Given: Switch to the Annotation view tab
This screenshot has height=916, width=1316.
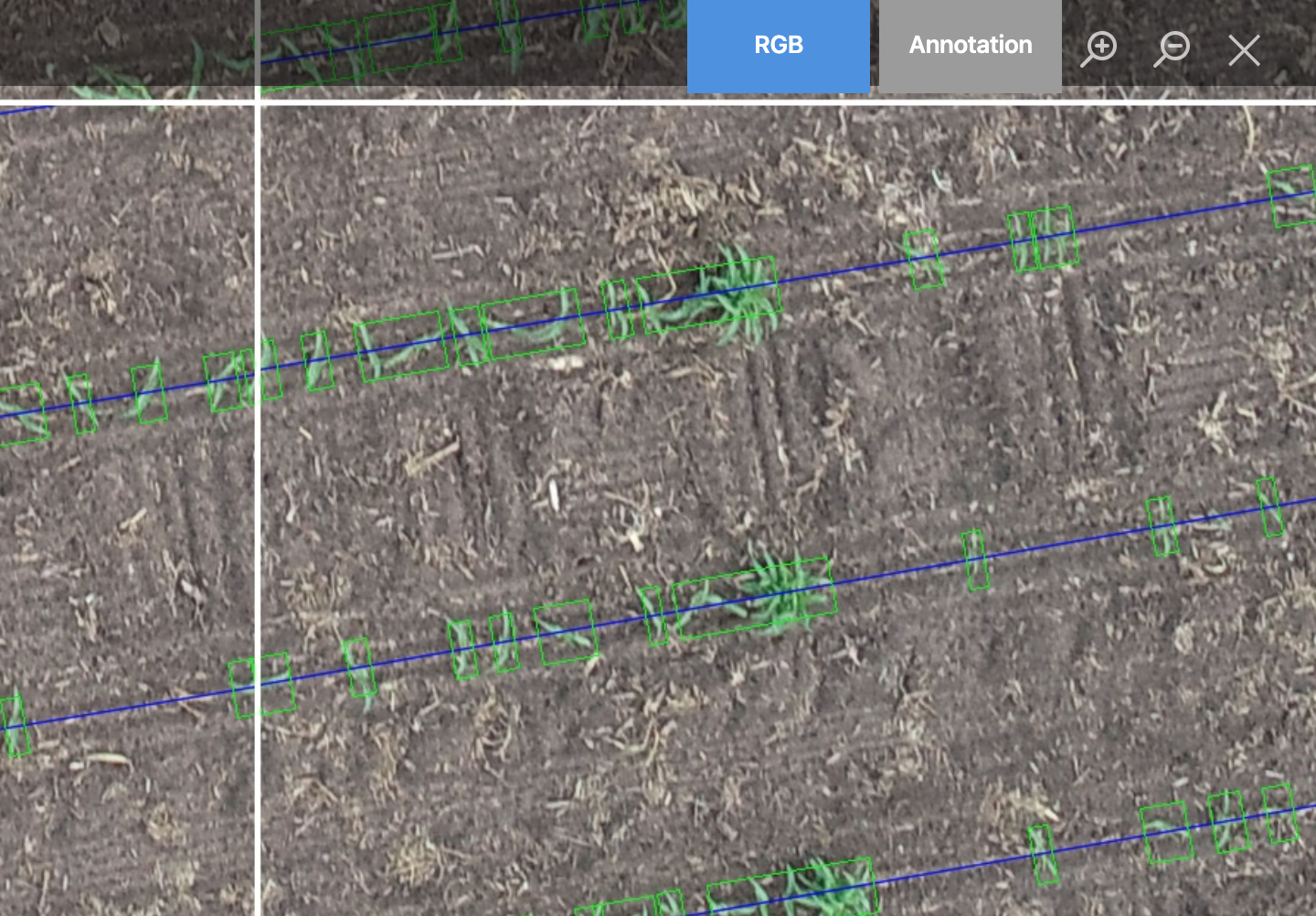Looking at the screenshot, I should coord(971,46).
